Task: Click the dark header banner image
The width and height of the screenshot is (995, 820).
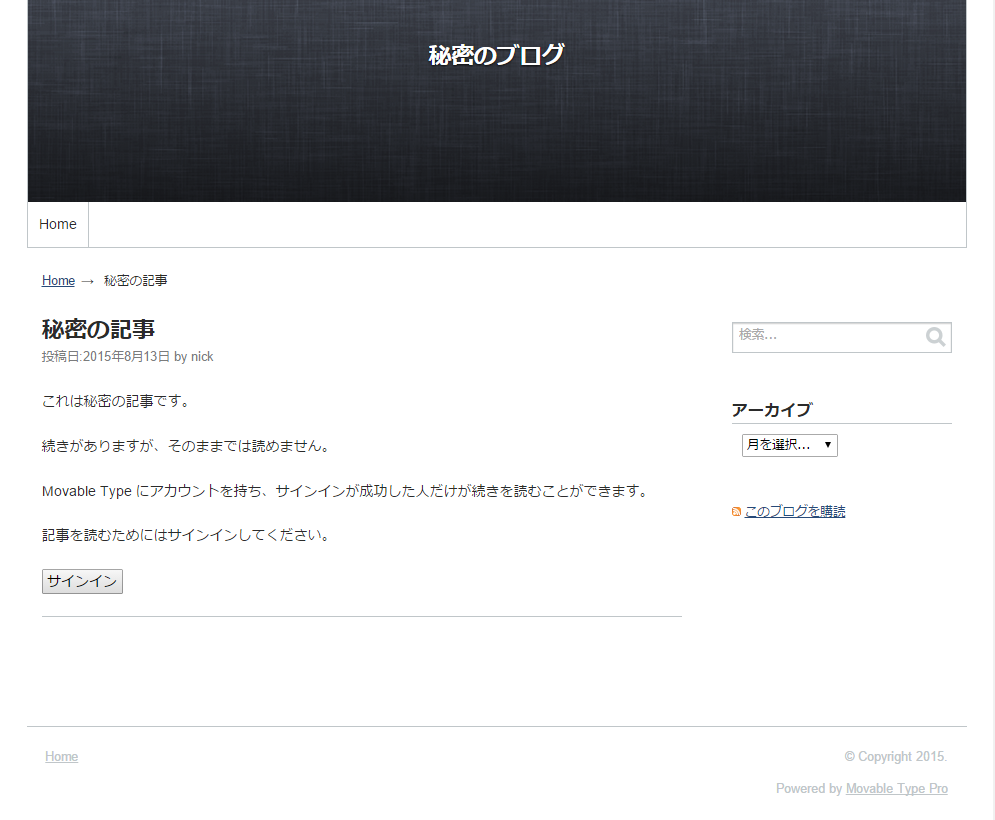Action: (x=497, y=127)
